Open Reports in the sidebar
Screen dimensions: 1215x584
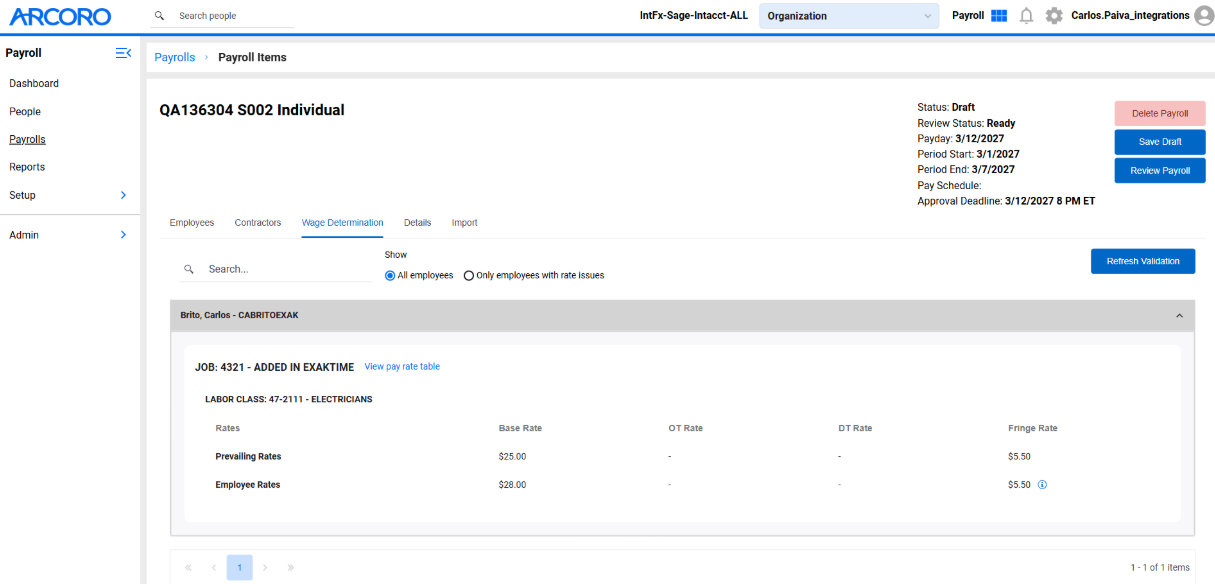tap(27, 167)
